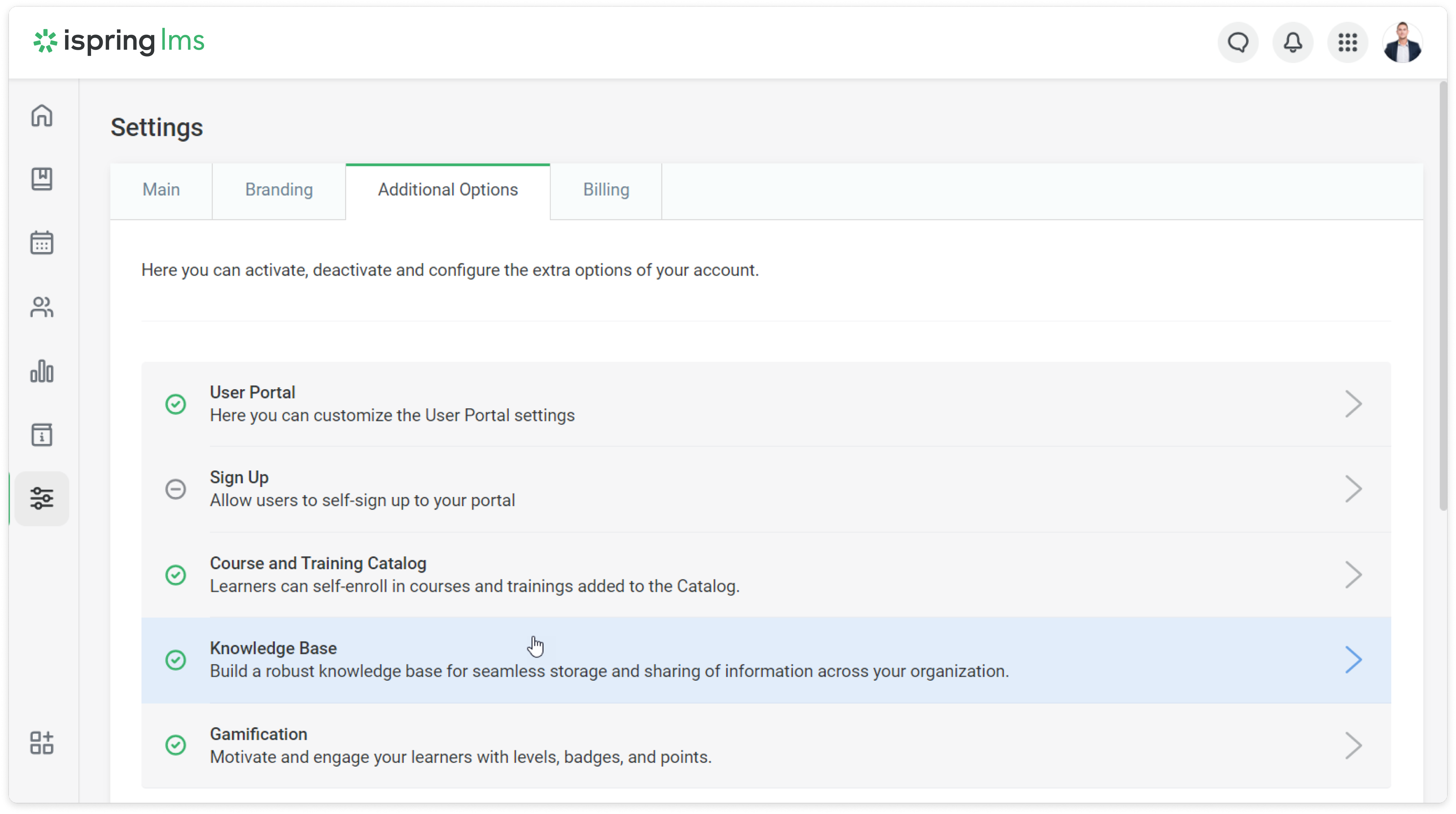Expand the User Portal chevron arrow
The image size is (1456, 814).
(1353, 404)
